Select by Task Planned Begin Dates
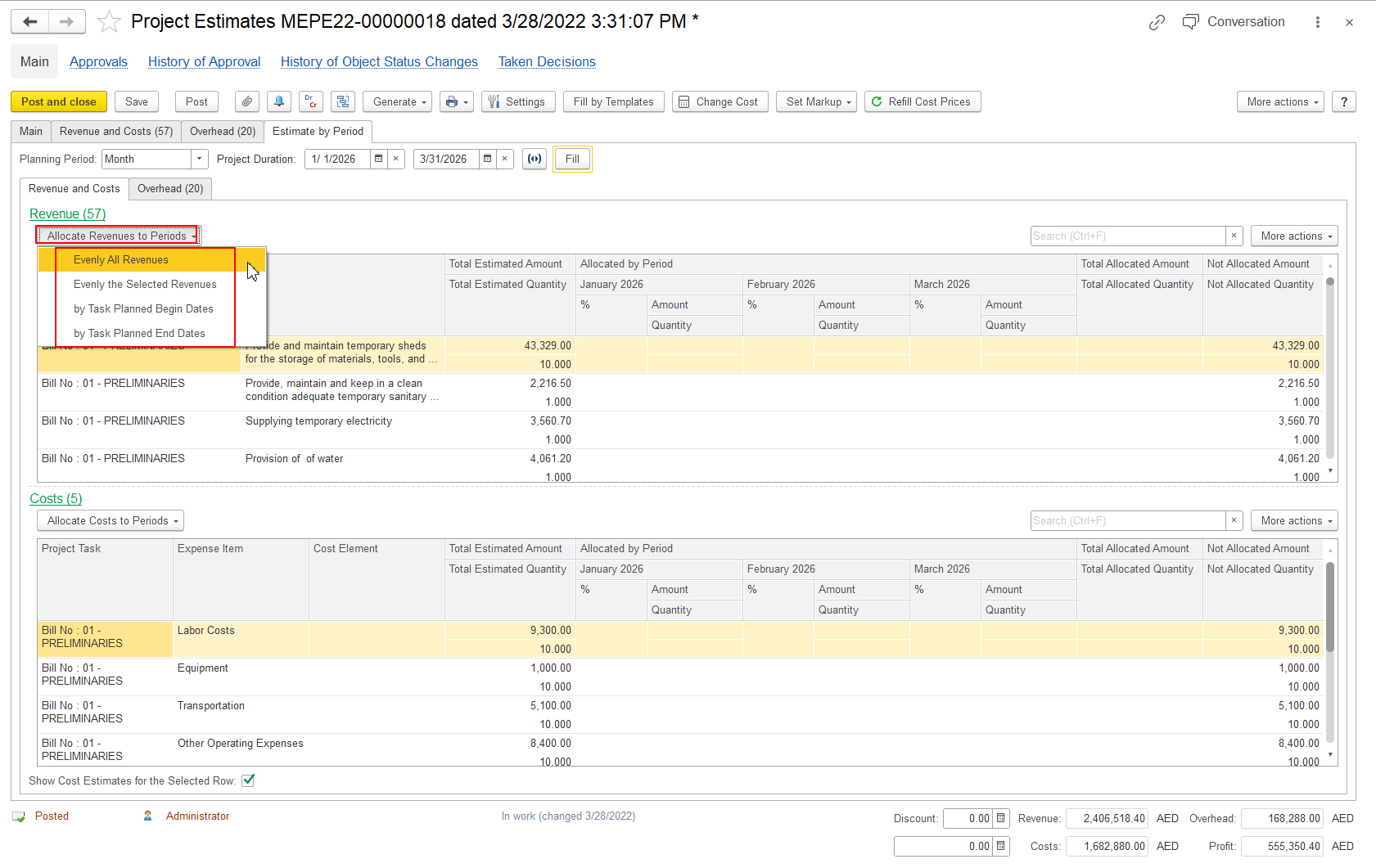Image resolution: width=1376 pixels, height=868 pixels. (x=151, y=308)
